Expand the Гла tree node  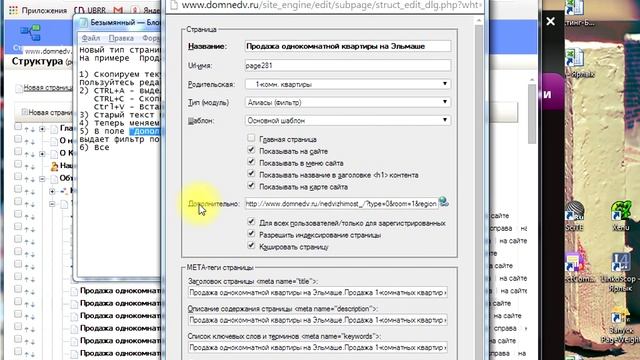click(x=42, y=129)
